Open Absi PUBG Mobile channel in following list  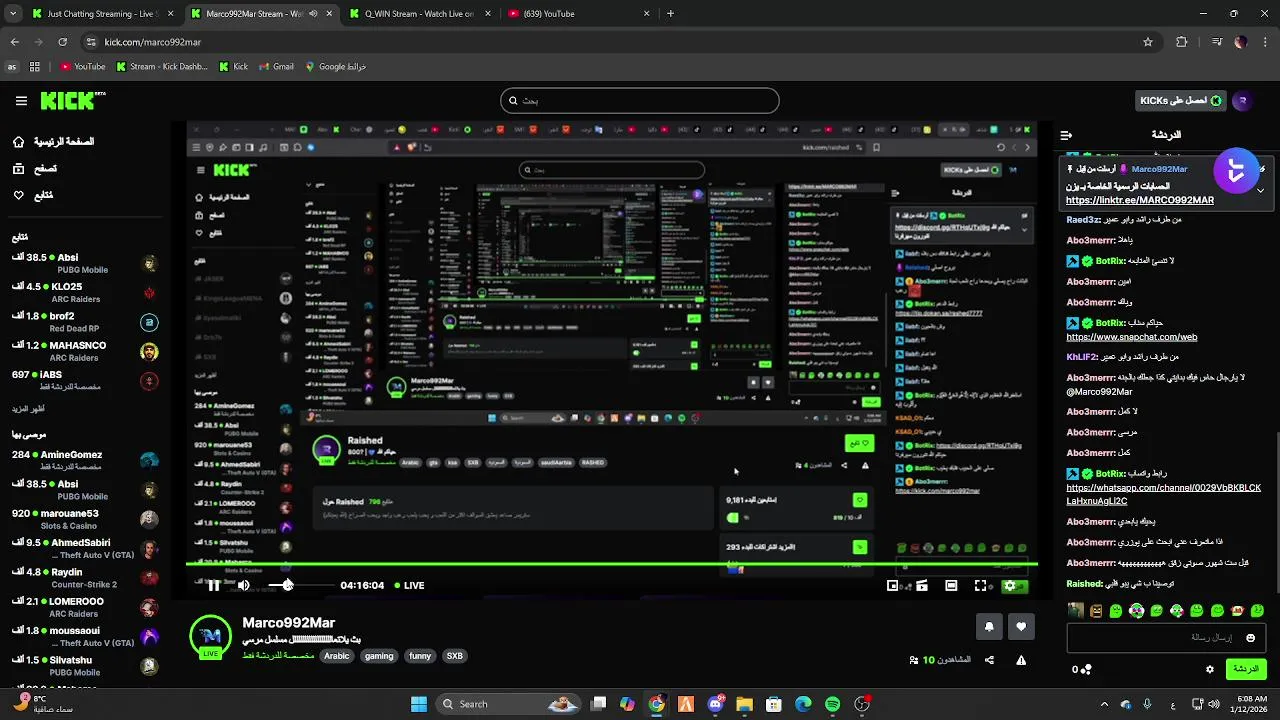click(x=85, y=263)
